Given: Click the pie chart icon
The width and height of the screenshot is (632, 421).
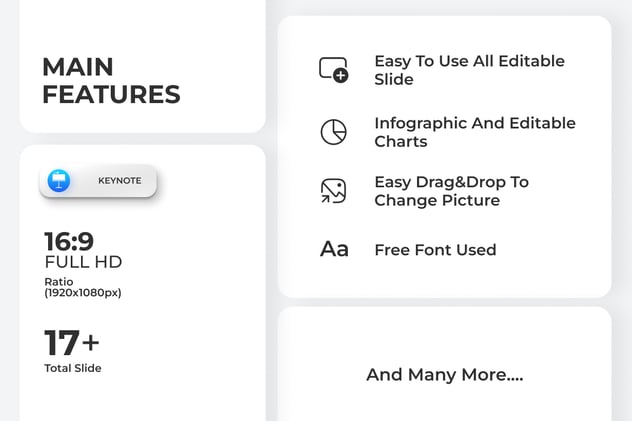Looking at the screenshot, I should coord(333,132).
